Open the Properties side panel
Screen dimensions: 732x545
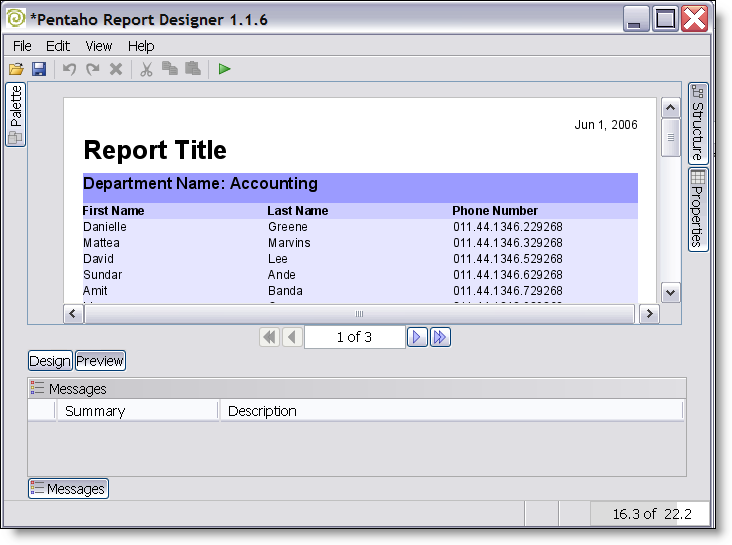point(698,210)
